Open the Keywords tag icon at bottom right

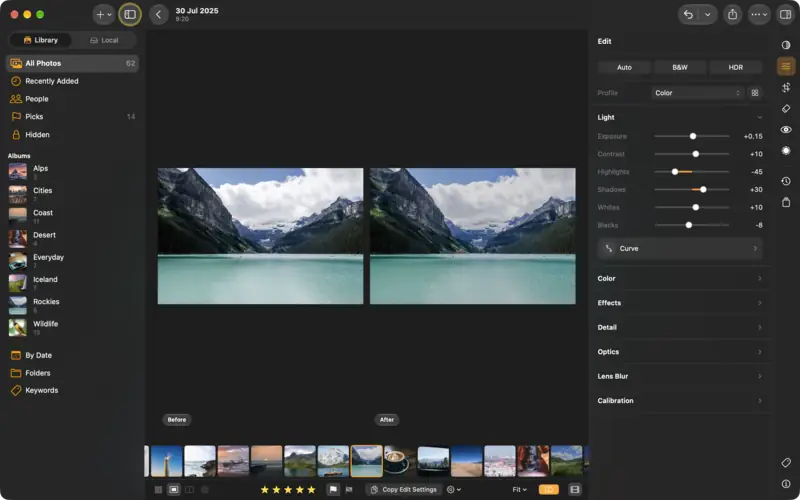coord(786,462)
